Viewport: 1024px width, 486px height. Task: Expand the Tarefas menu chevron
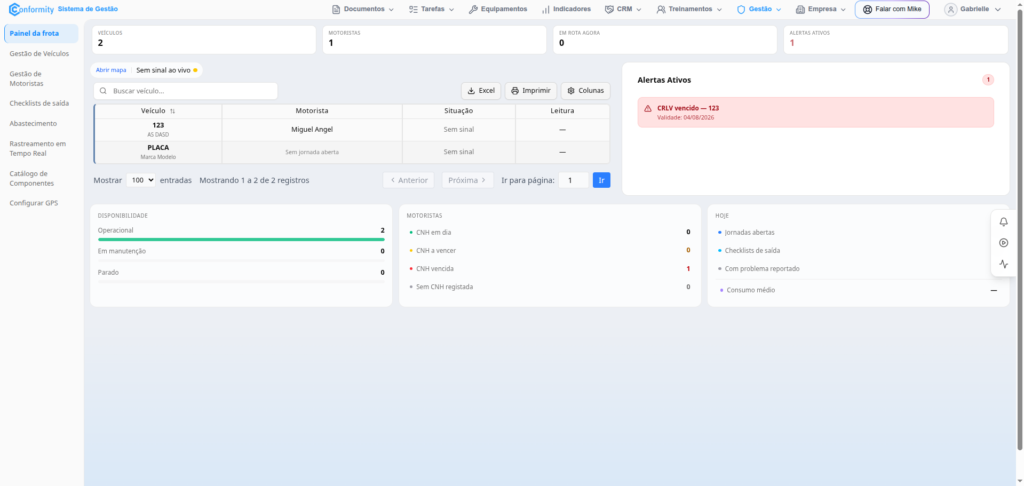pyautogui.click(x=451, y=10)
